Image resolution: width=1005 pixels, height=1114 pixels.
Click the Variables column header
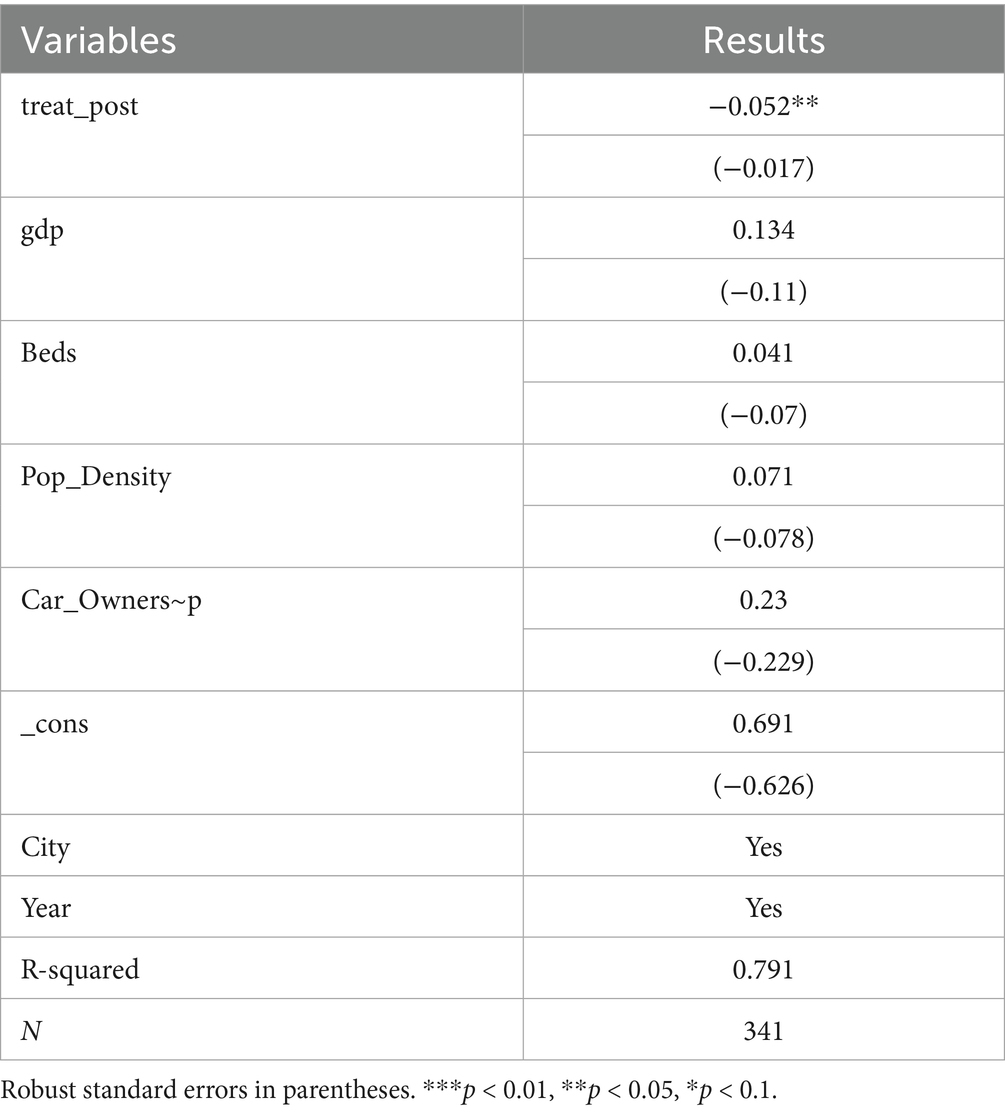tap(99, 39)
